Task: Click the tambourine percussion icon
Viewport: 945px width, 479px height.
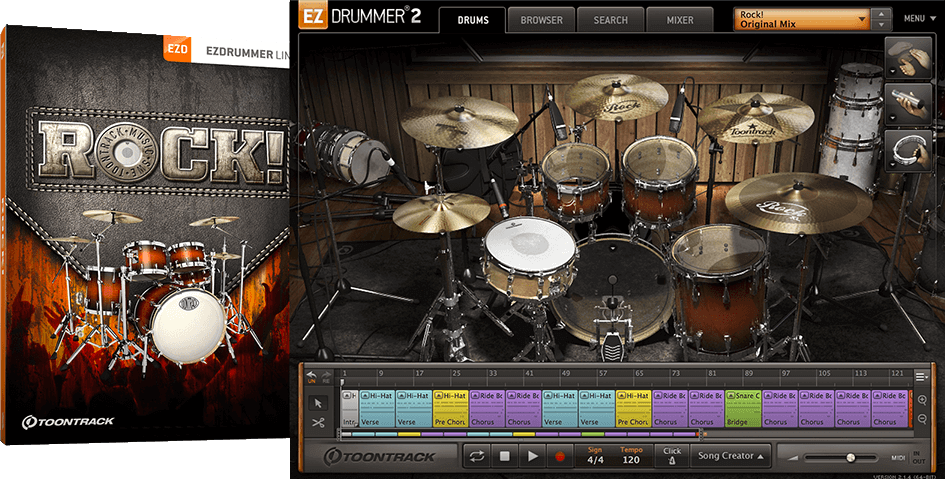Action: pos(905,149)
